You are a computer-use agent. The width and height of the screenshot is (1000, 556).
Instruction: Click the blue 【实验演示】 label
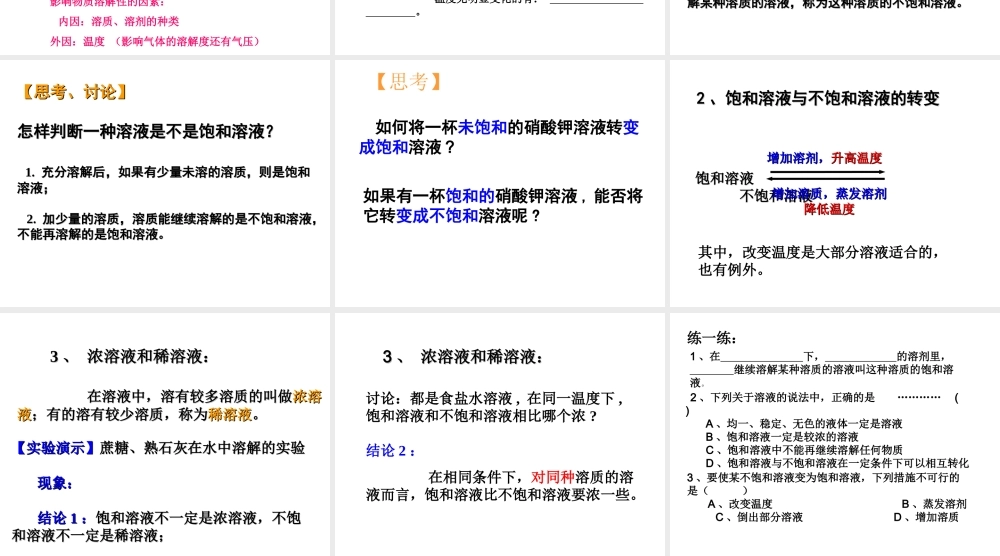click(54, 448)
